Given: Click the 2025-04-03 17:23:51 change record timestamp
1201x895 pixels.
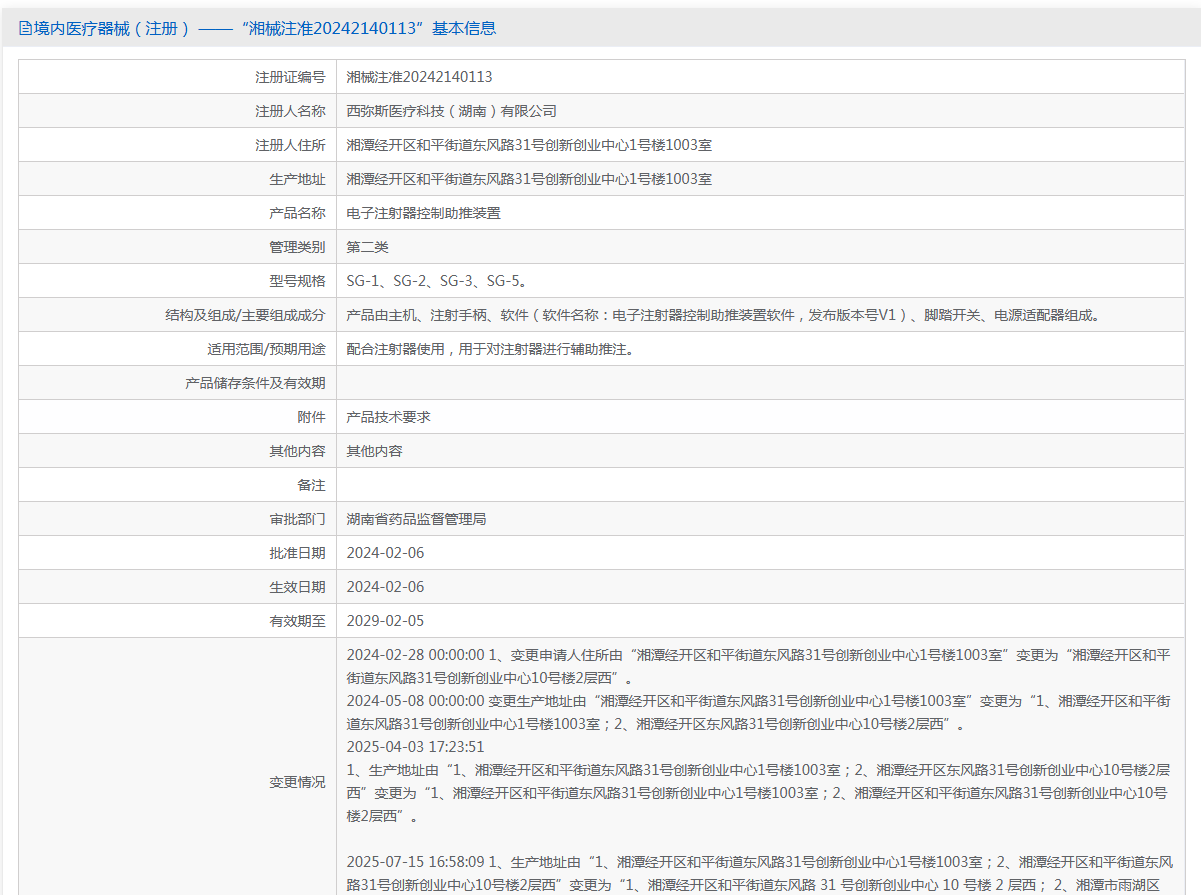Looking at the screenshot, I should [415, 747].
